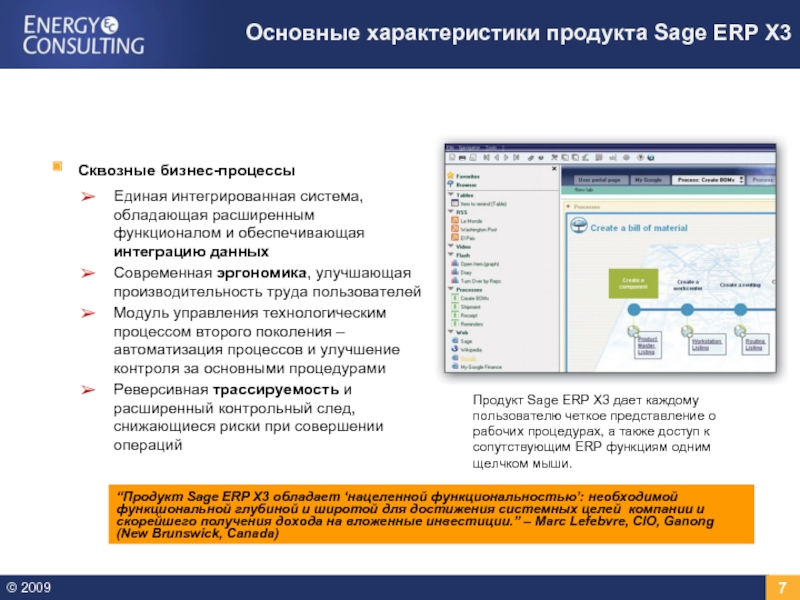Click the Print icon in embedded toolbar

click(462, 158)
